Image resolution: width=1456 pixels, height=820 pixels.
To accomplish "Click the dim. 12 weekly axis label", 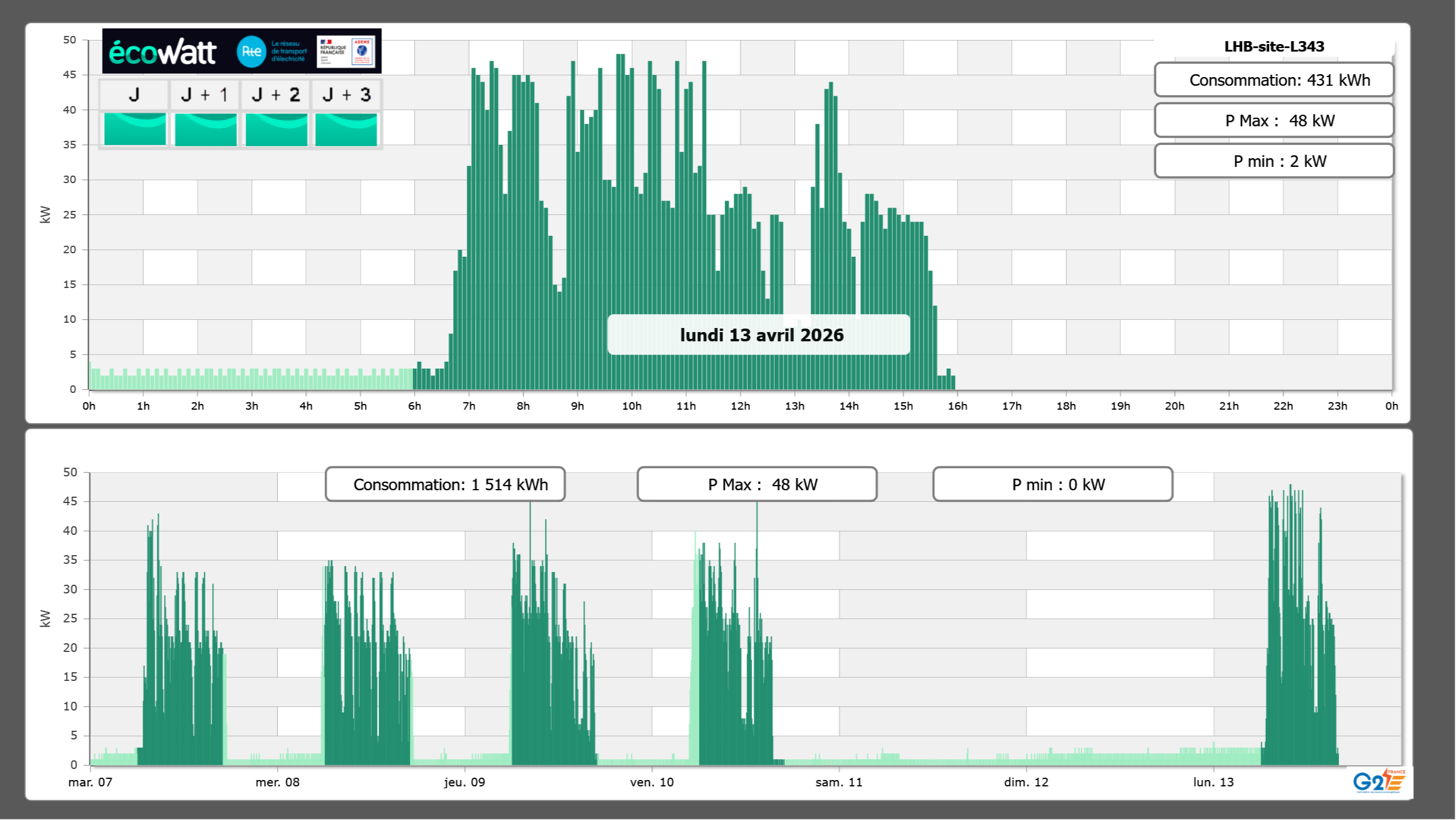I will tap(1026, 782).
